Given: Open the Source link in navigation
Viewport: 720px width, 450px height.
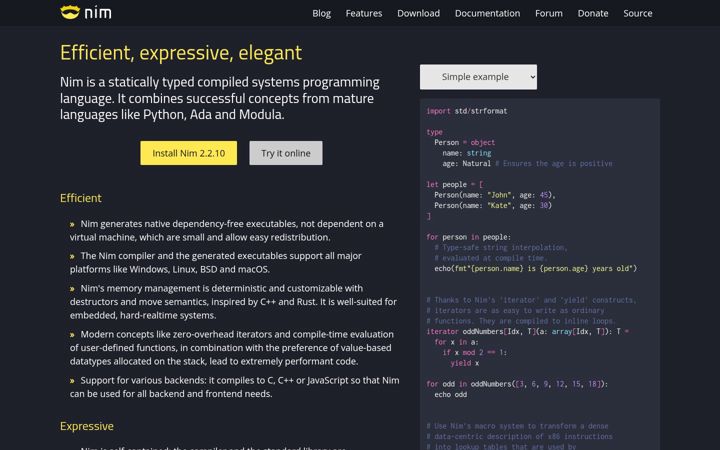Looking at the screenshot, I should [637, 13].
